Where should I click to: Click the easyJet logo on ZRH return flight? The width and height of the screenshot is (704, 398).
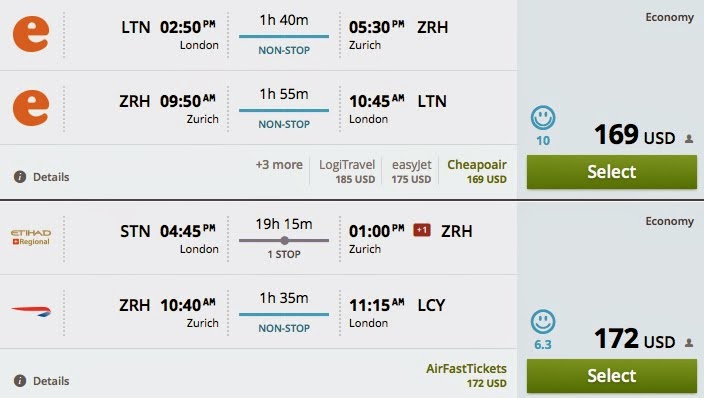coord(31,108)
